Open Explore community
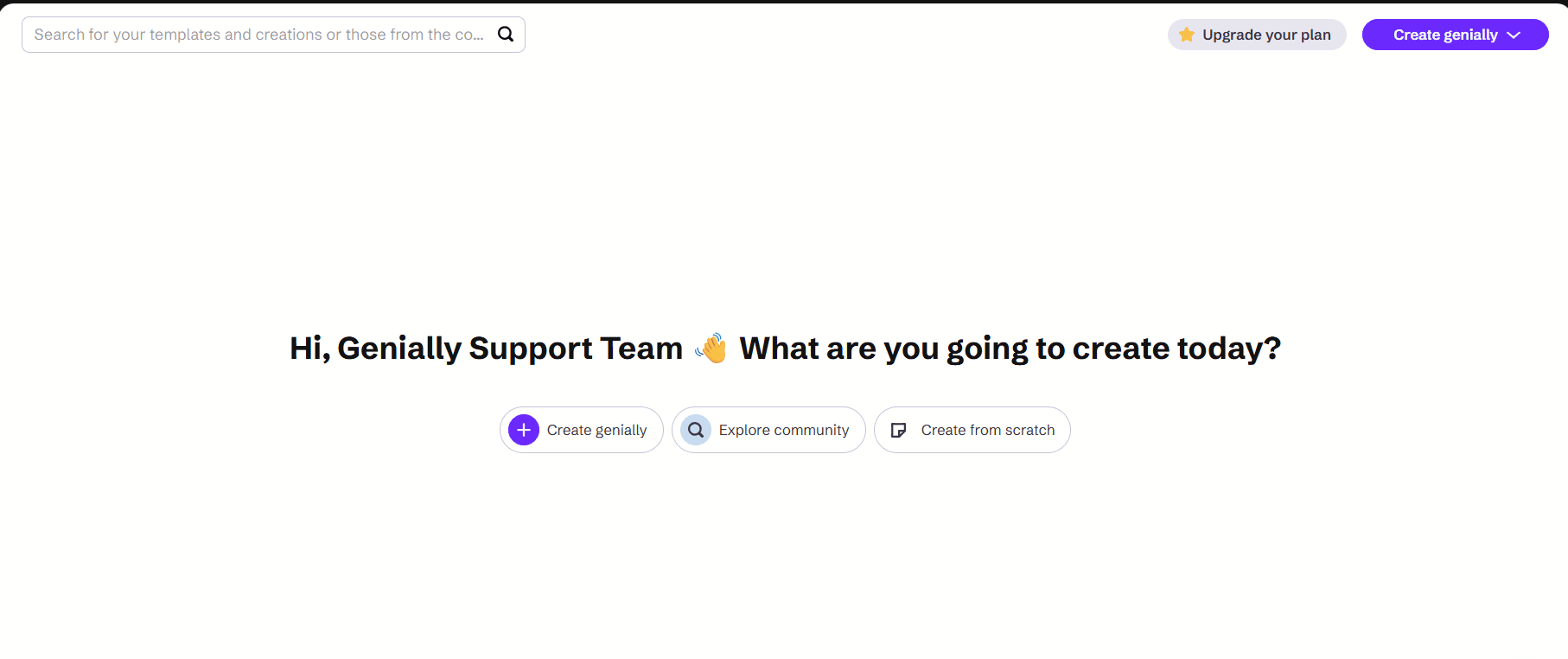The image size is (1568, 659). [768, 430]
